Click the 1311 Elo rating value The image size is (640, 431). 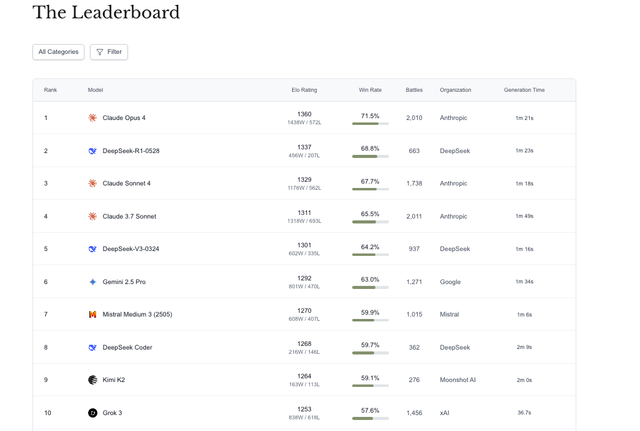(x=304, y=213)
